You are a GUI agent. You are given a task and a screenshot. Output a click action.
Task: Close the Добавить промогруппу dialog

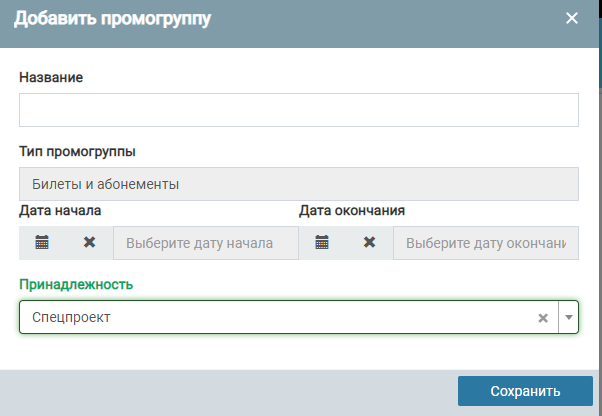pyautogui.click(x=572, y=18)
